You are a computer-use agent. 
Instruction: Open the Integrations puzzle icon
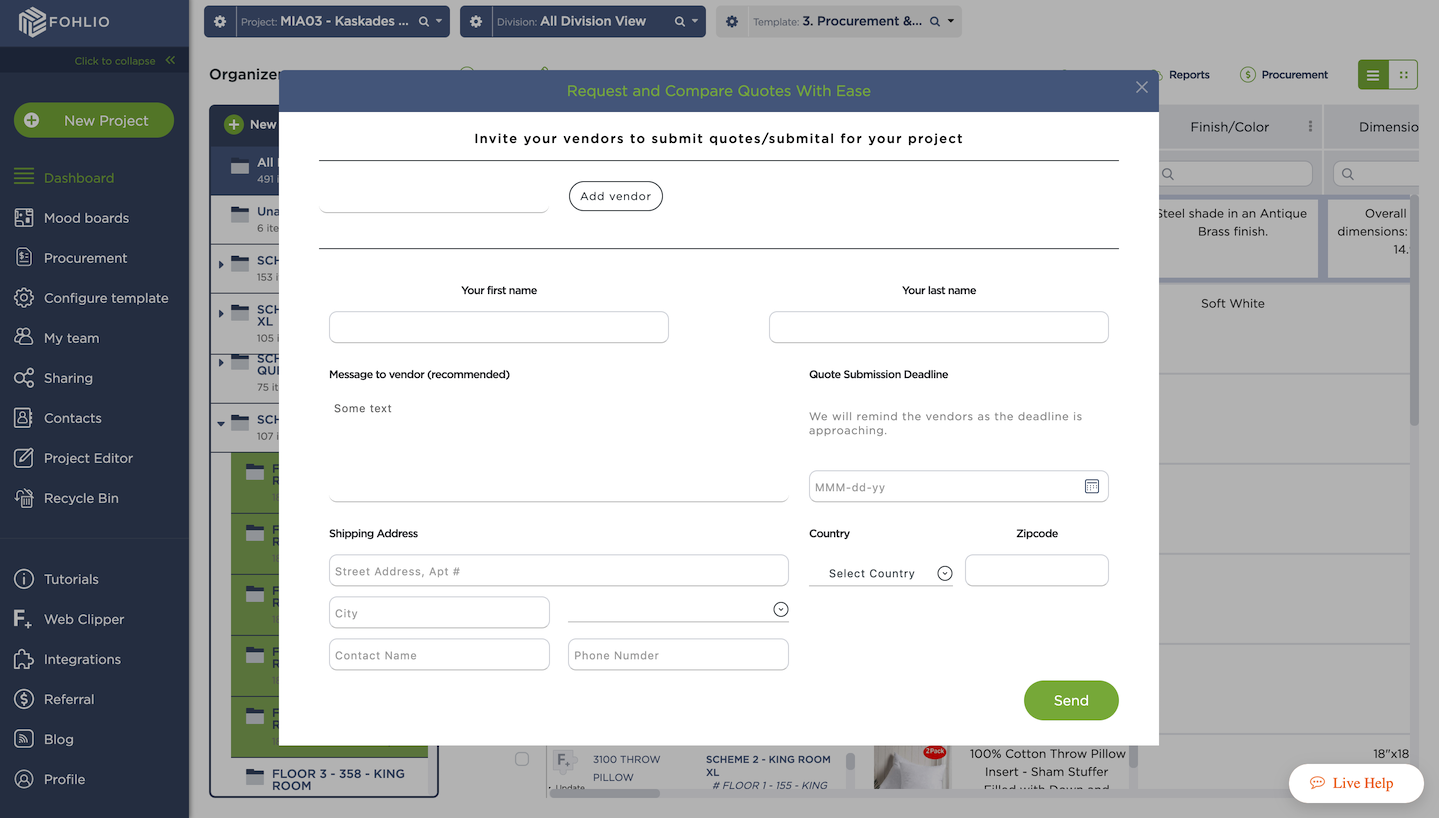[24, 659]
